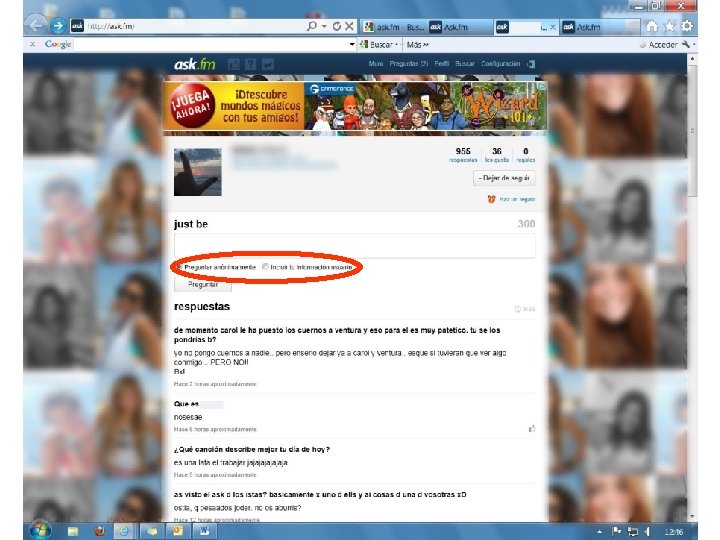Click the 'Haz un regalo' link
The image size is (720, 540).
[517, 199]
